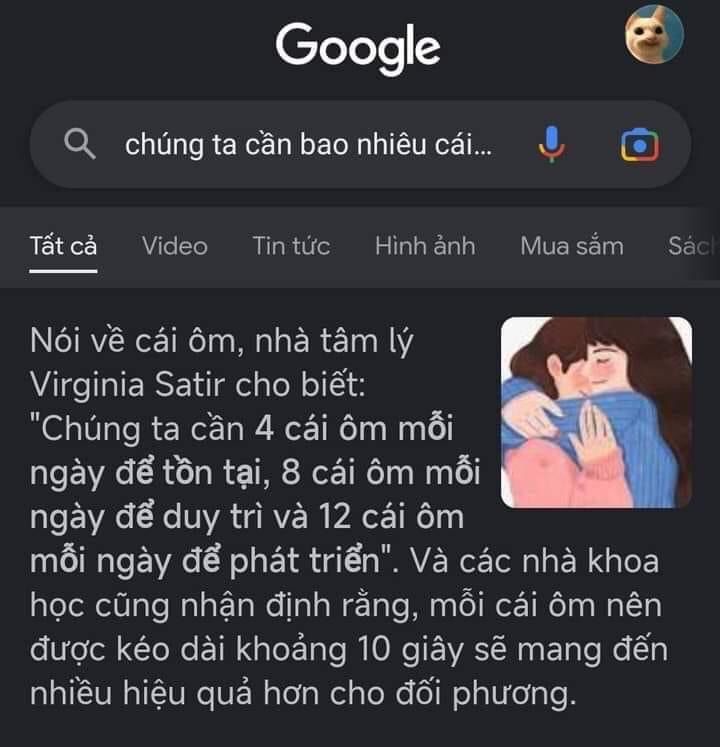
Task: Click the Google logo
Action: (x=357, y=49)
